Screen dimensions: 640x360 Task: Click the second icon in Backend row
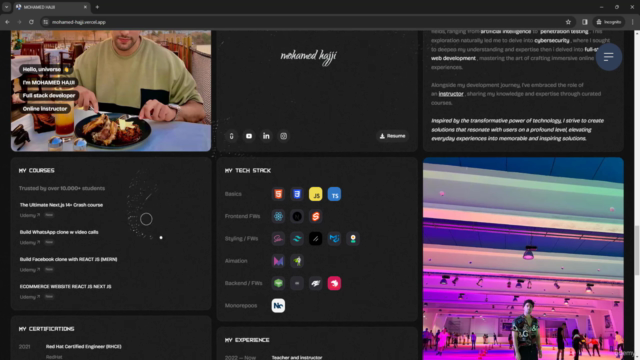pyautogui.click(x=297, y=283)
